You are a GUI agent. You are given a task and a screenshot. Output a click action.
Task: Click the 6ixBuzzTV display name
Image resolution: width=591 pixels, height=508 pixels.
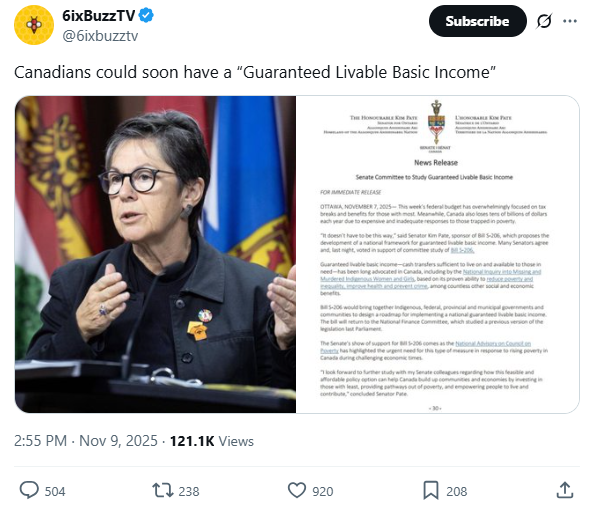[98, 15]
